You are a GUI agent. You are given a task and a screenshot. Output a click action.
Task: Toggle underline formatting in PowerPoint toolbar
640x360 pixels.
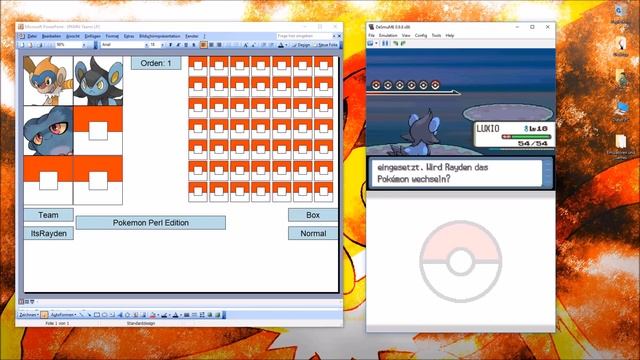pos(186,45)
